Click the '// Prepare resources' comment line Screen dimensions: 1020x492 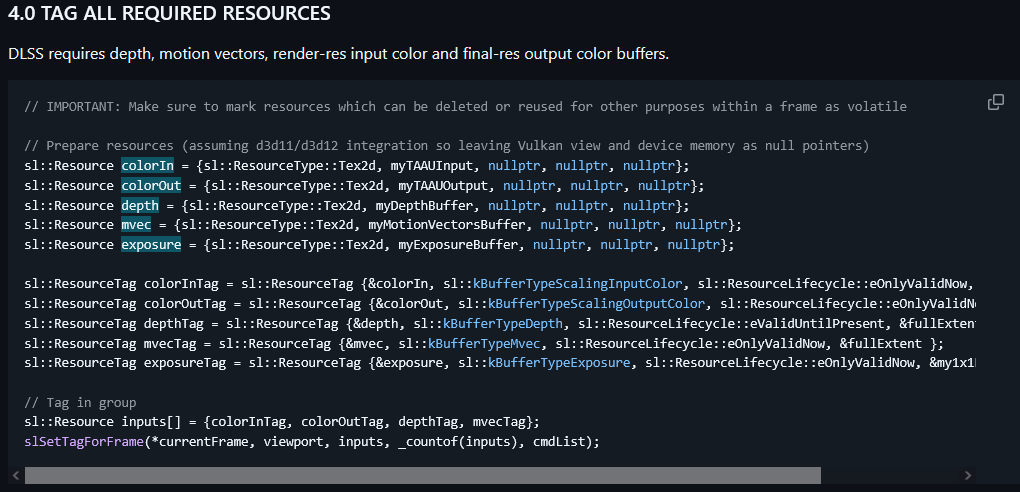click(x=446, y=146)
